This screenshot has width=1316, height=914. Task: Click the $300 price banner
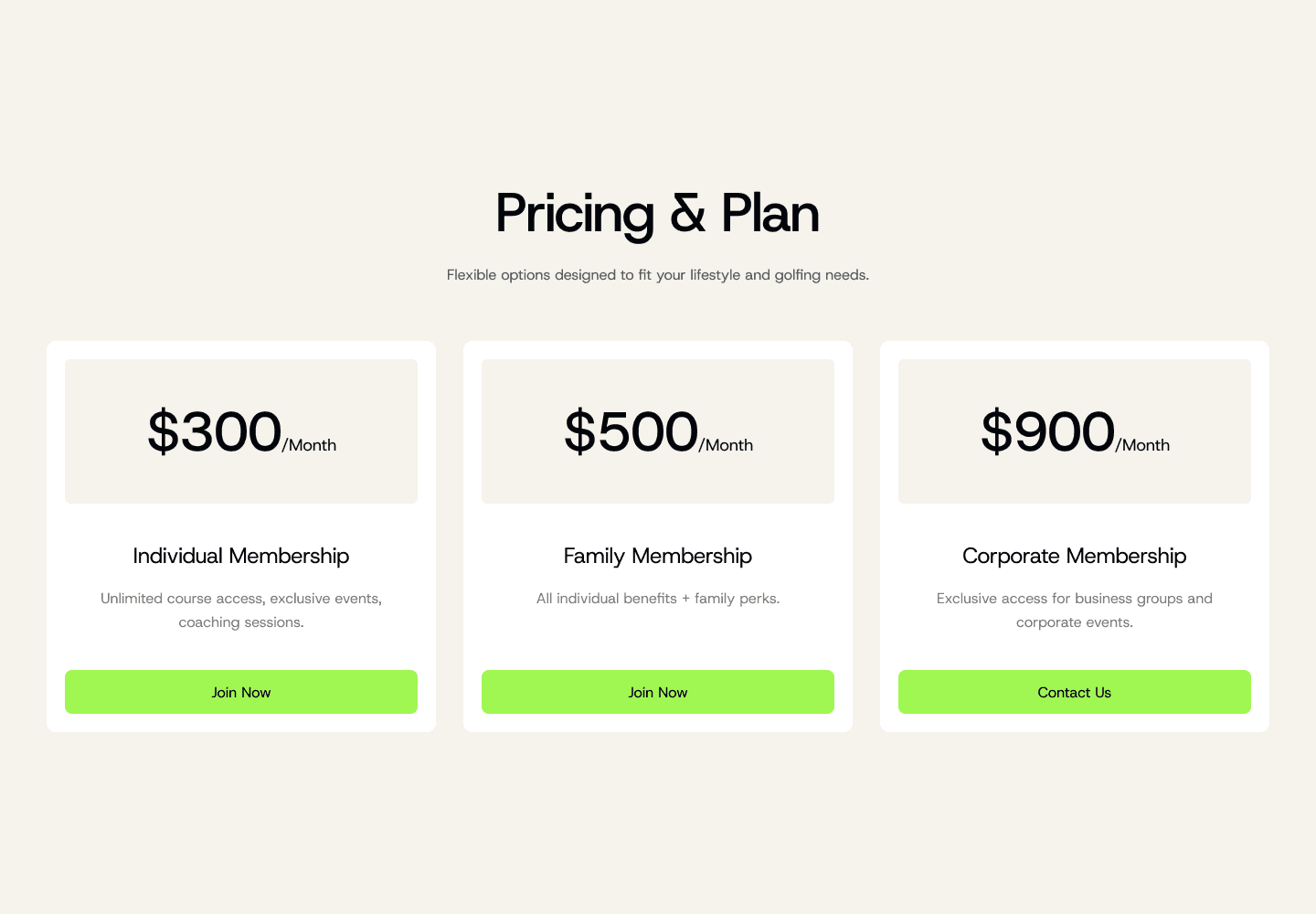coord(240,430)
